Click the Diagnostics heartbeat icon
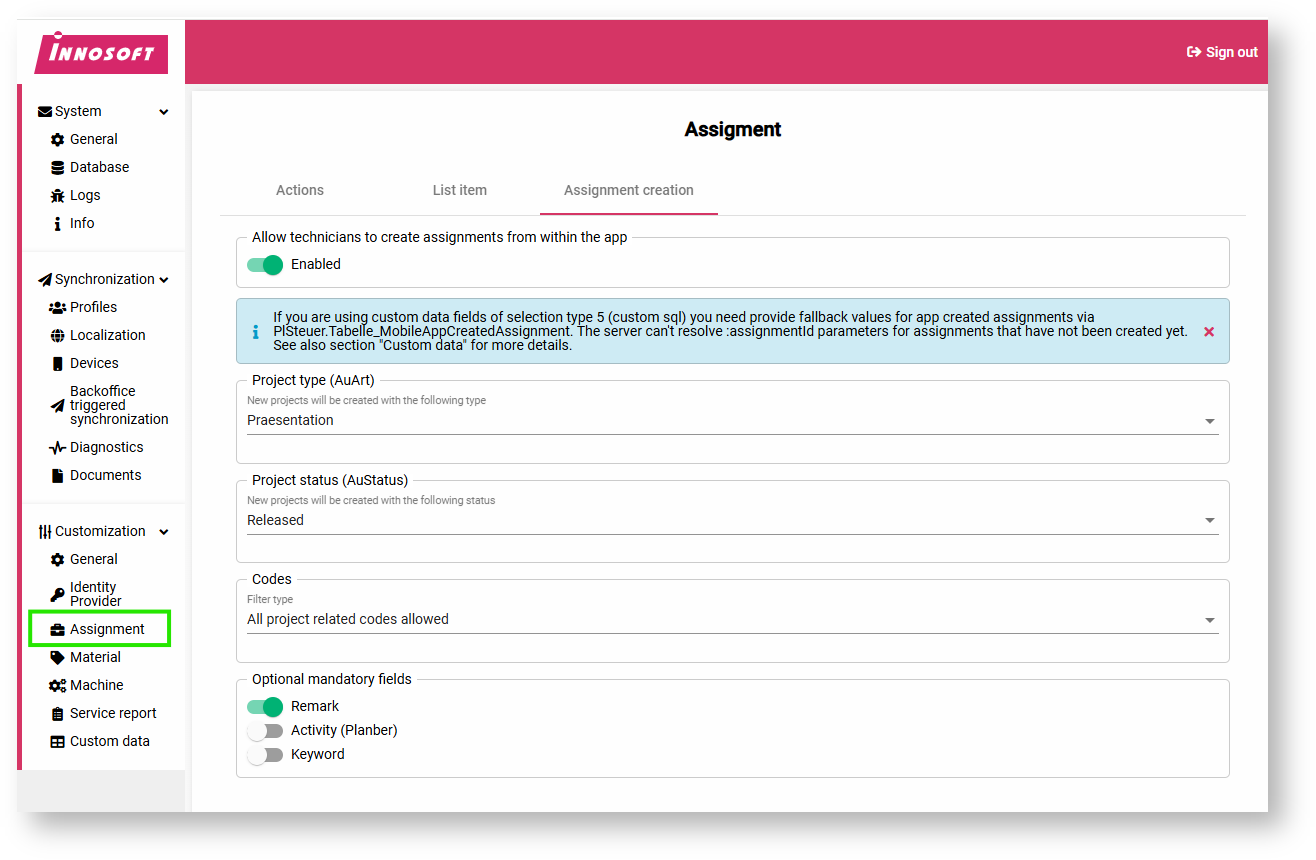1316x860 pixels. tap(58, 448)
